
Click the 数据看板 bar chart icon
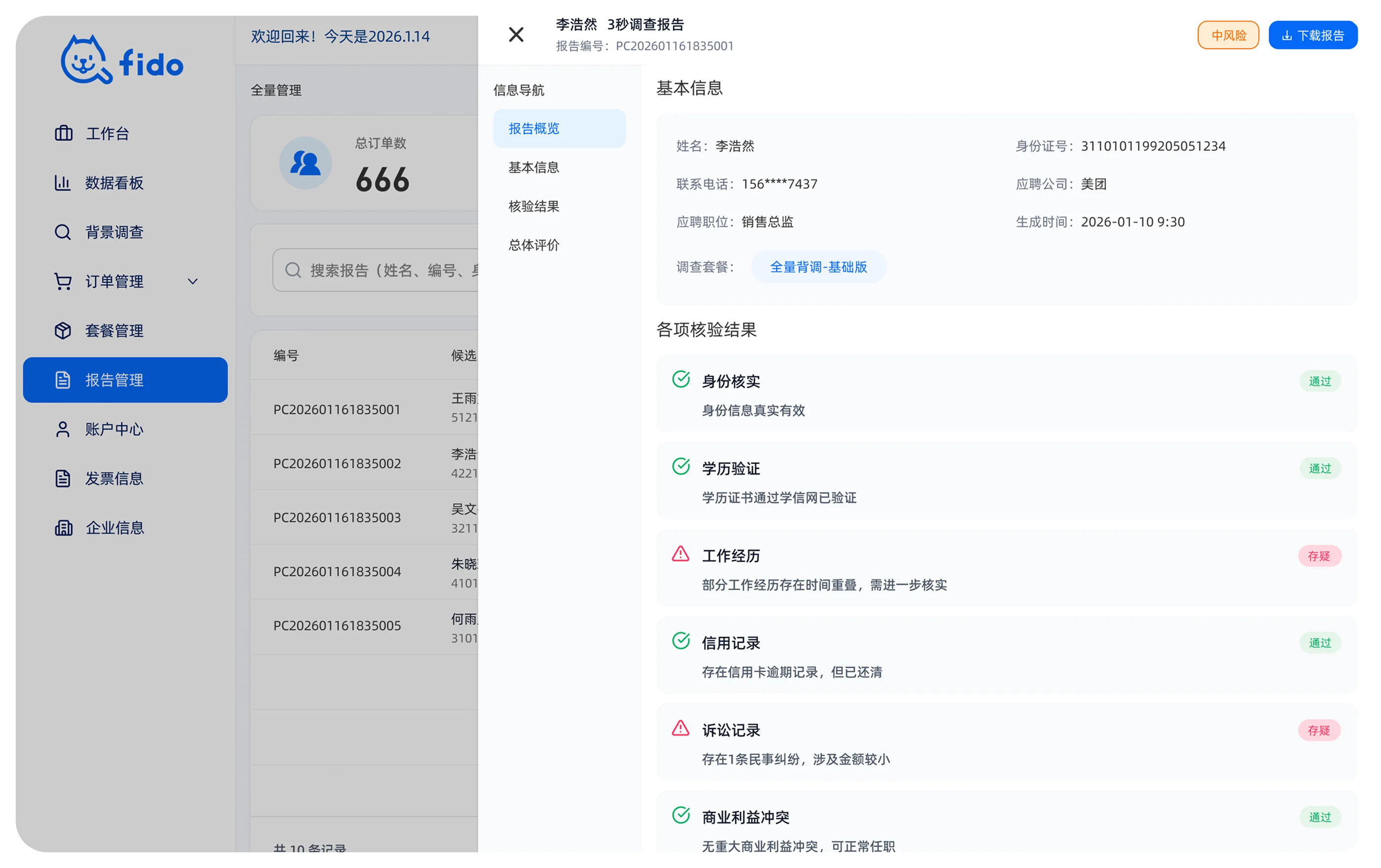tap(63, 183)
